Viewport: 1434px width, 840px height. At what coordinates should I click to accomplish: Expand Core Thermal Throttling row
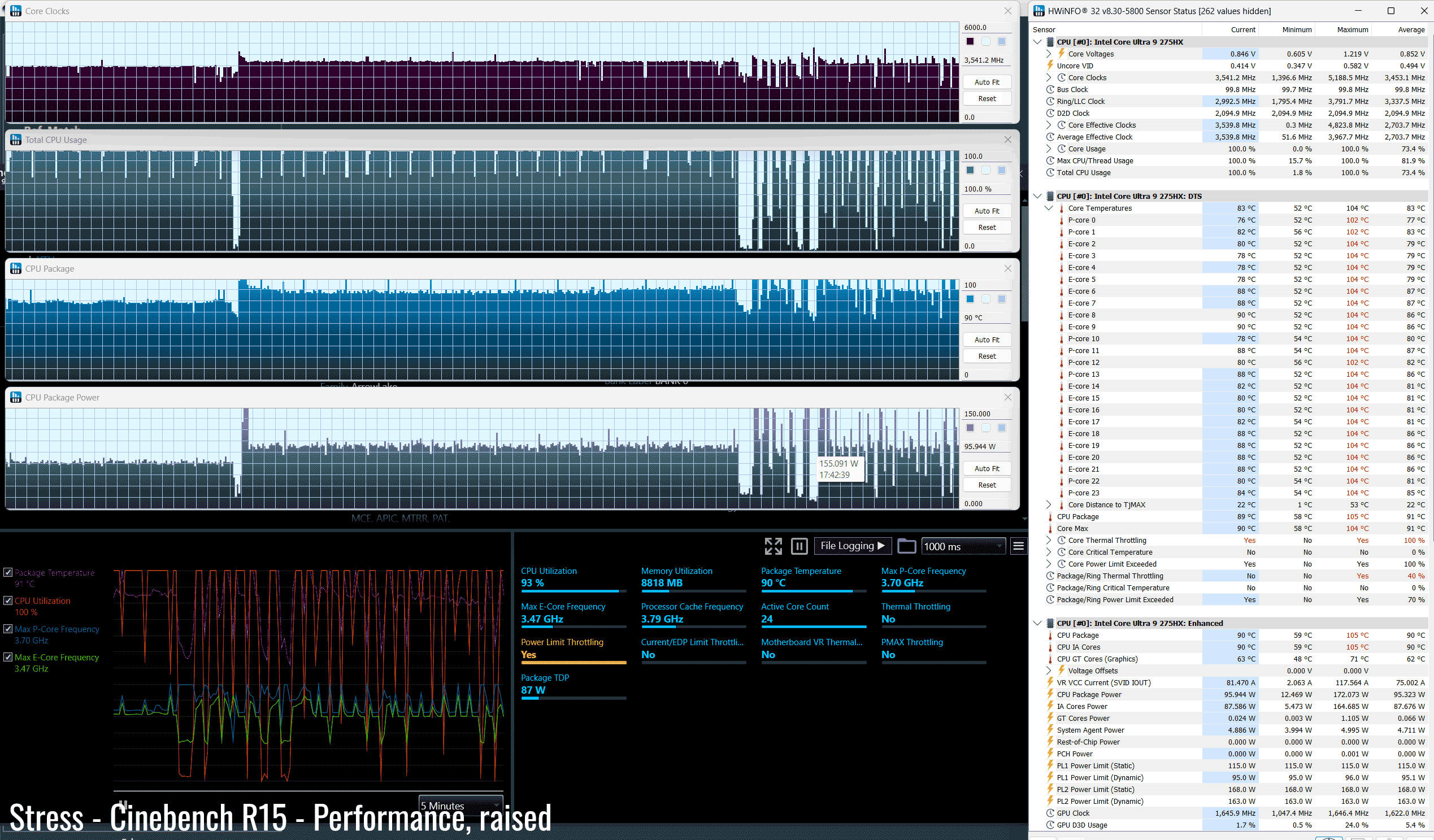pos(1049,540)
